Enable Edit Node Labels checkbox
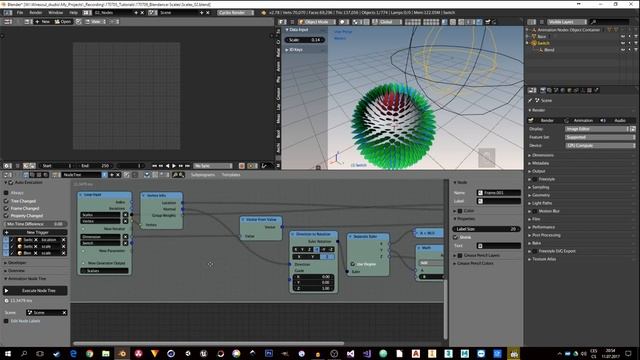 point(6,321)
